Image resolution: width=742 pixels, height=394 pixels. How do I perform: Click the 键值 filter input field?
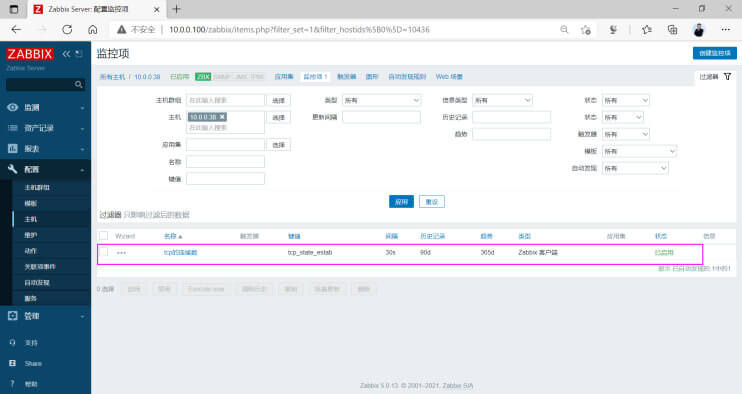(x=225, y=179)
